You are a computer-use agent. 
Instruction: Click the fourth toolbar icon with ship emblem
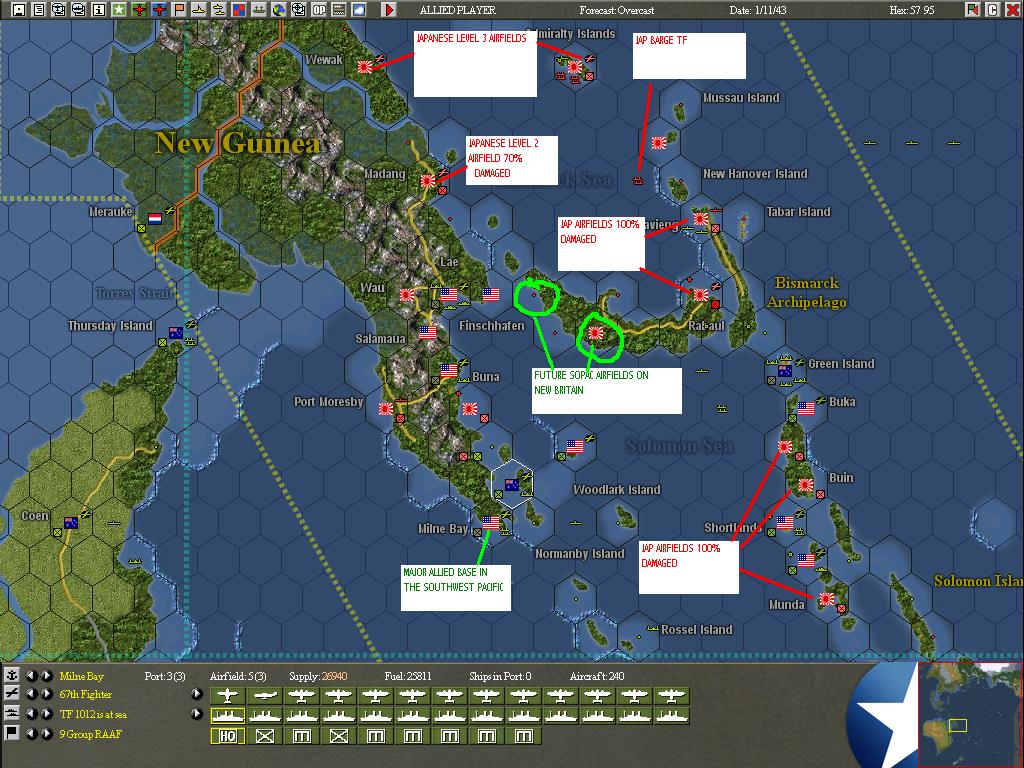click(x=78, y=9)
